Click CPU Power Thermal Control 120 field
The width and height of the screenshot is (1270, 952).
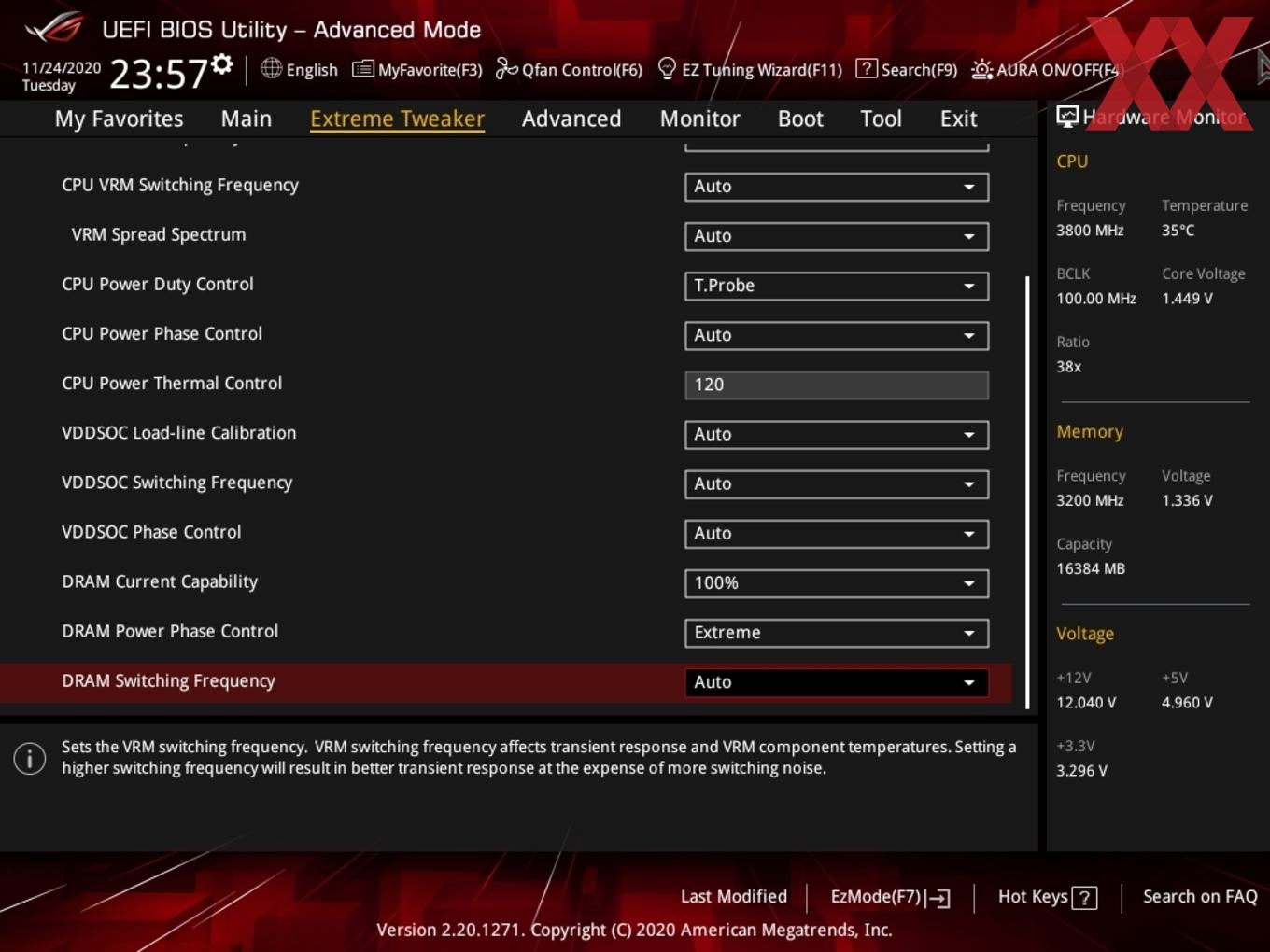[837, 385]
